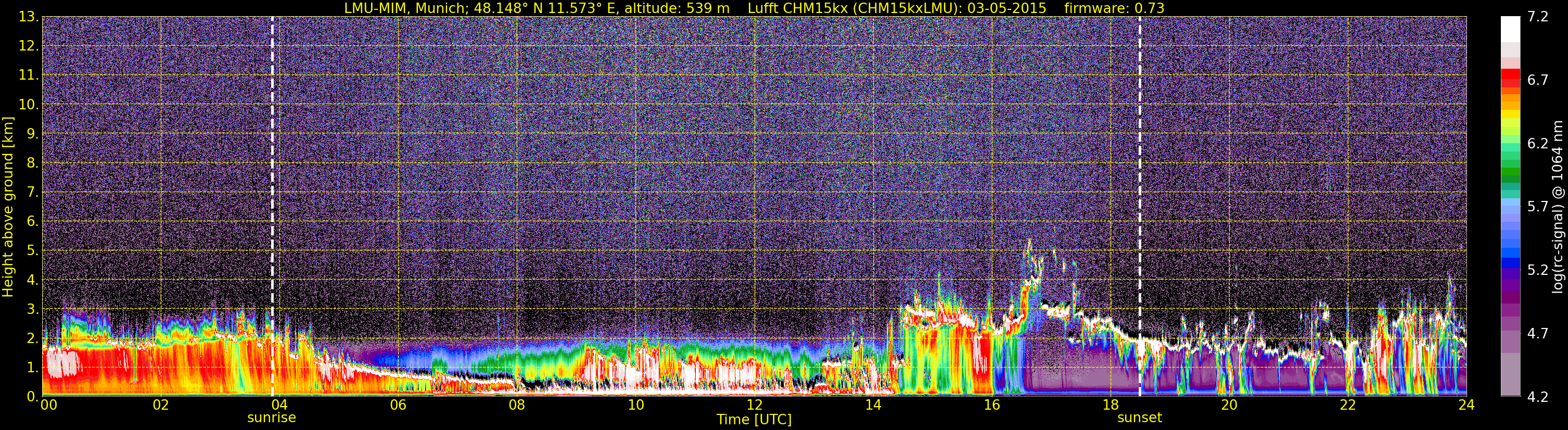Click the '2.' height tick label
Screen dimensions: 1568x430
click(x=33, y=338)
